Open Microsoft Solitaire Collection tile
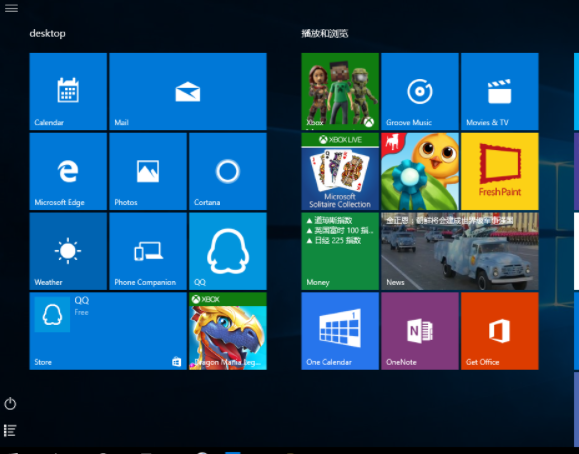The width and height of the screenshot is (579, 454). [340, 171]
